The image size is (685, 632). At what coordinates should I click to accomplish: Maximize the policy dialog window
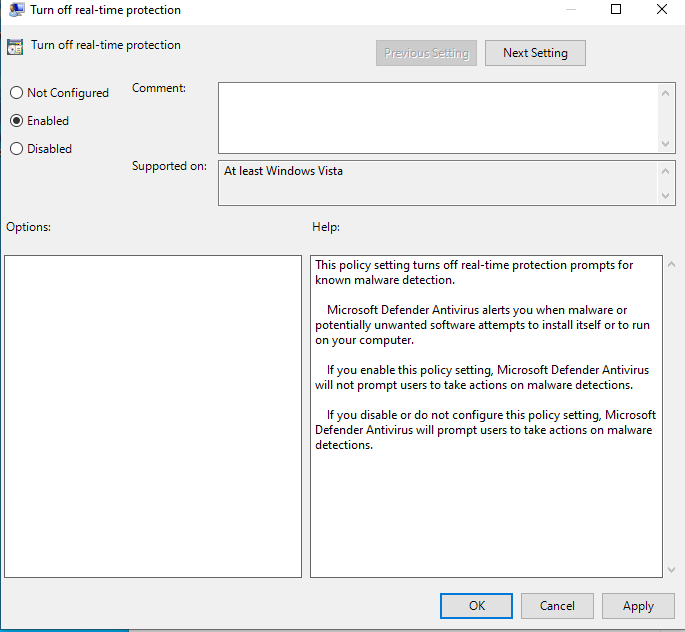tap(616, 10)
